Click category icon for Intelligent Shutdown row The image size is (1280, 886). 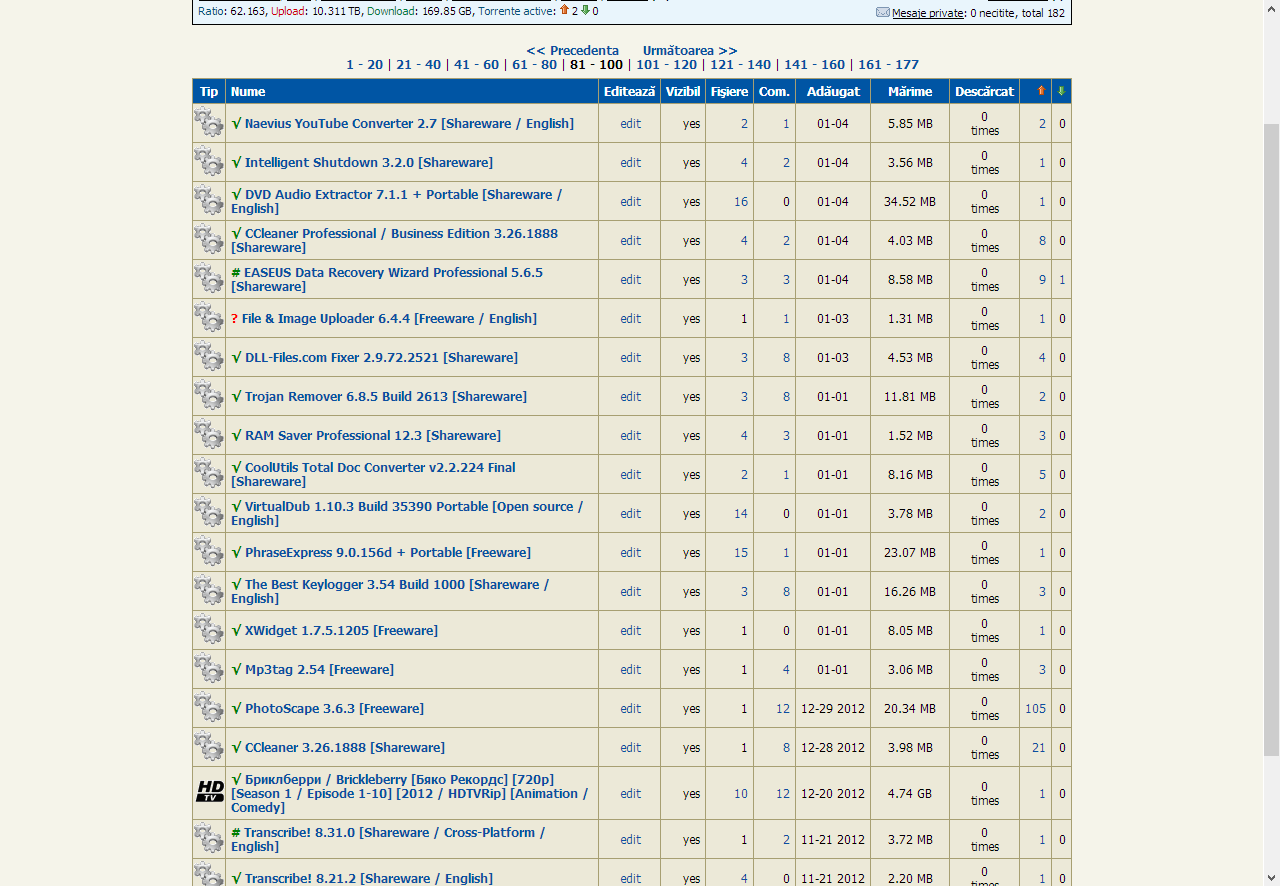point(209,162)
